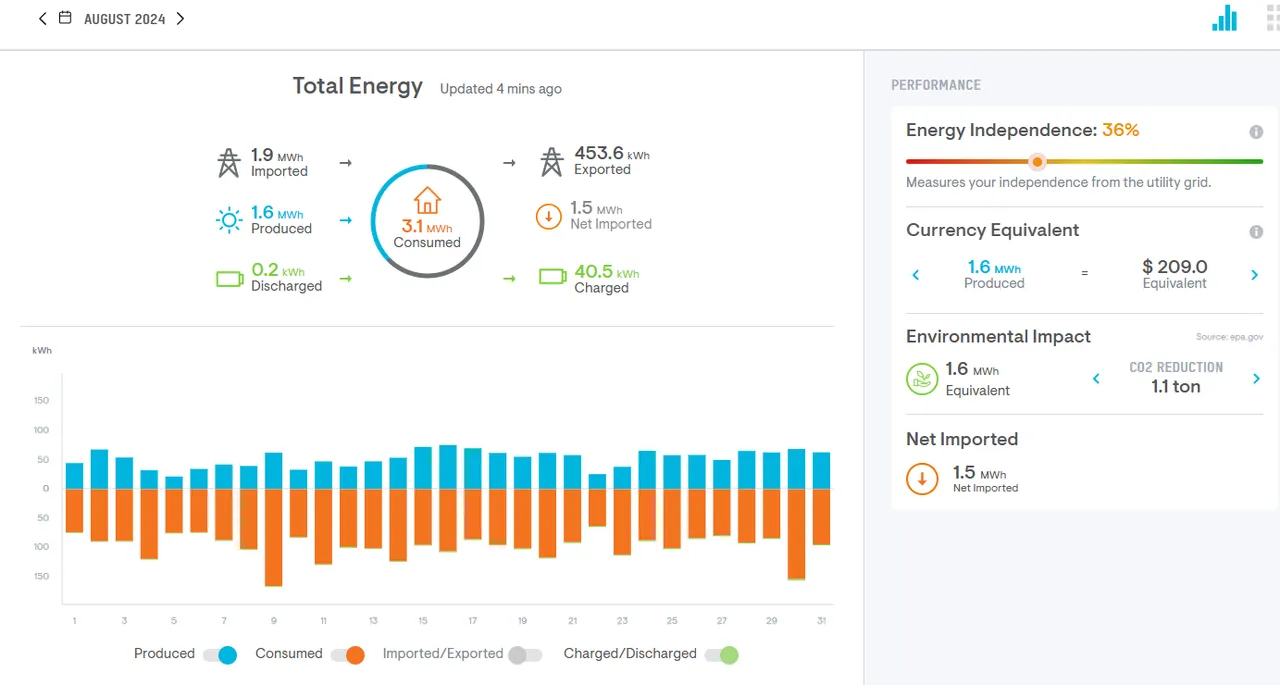Screen dimensions: 1280x685
Task: Click the Imported grid tower icon
Action: tap(229, 162)
